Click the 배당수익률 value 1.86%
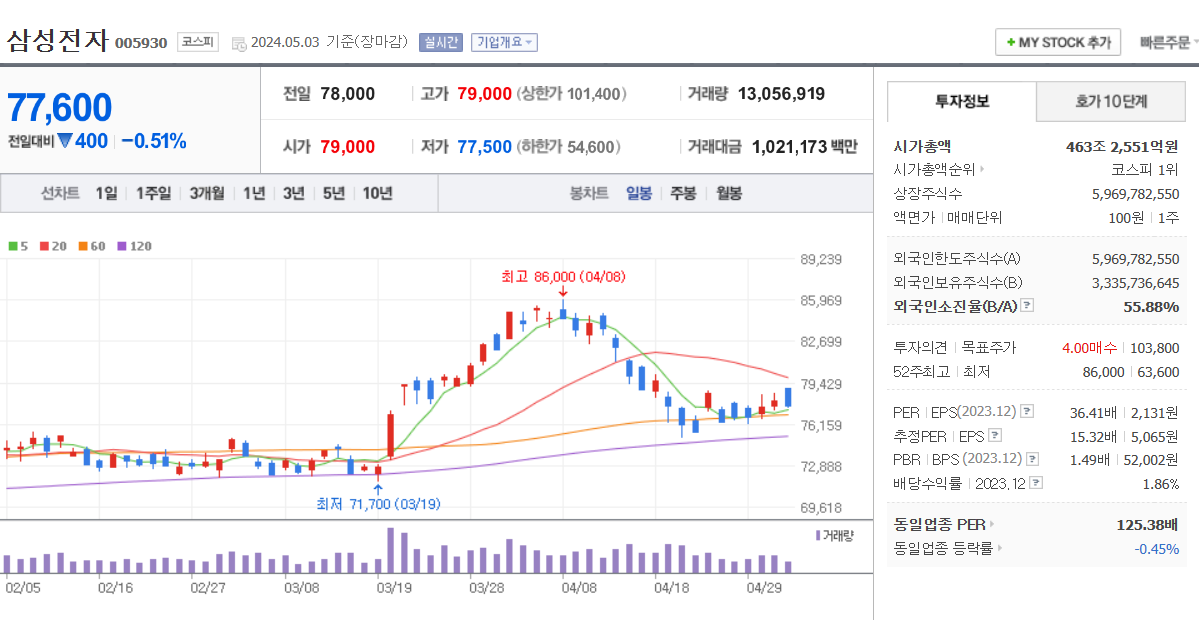Image resolution: width=1199 pixels, height=620 pixels. tap(1160, 483)
